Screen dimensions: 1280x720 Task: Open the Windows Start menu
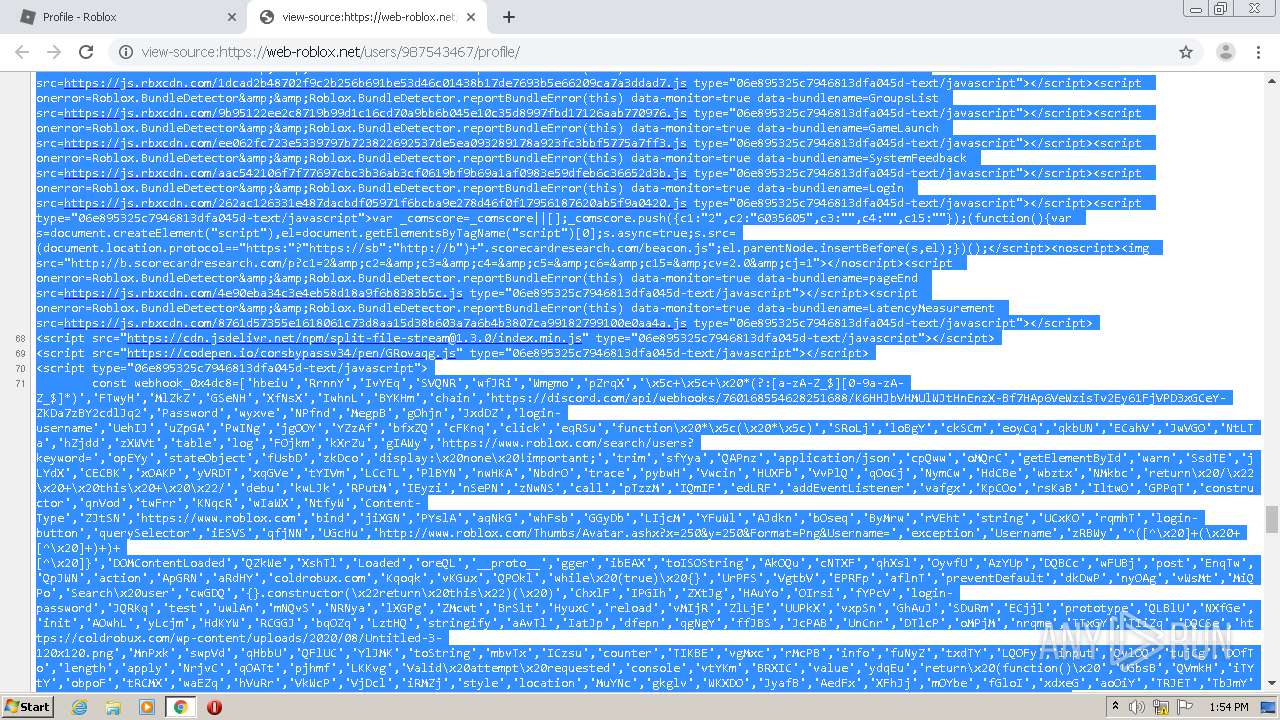27,706
